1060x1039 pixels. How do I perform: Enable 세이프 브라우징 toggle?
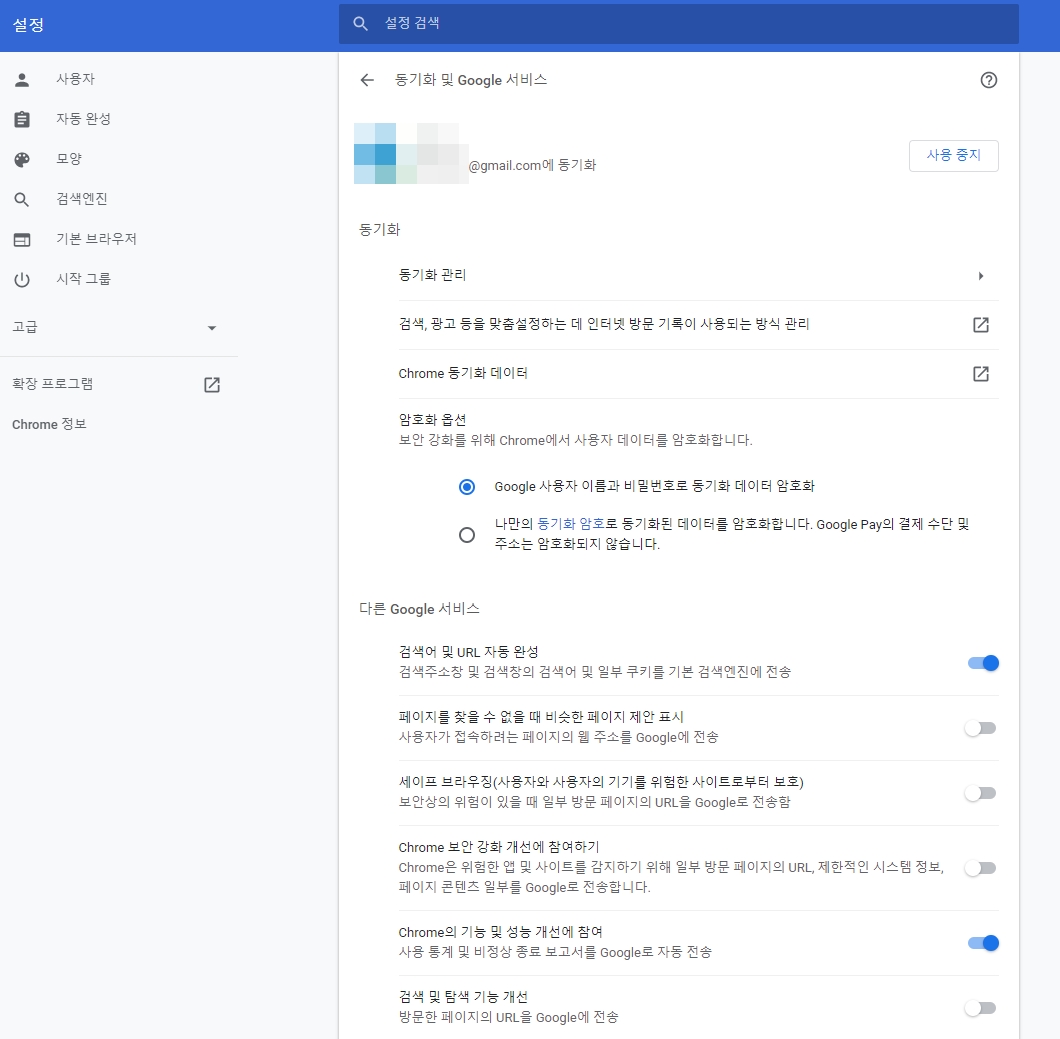980,793
